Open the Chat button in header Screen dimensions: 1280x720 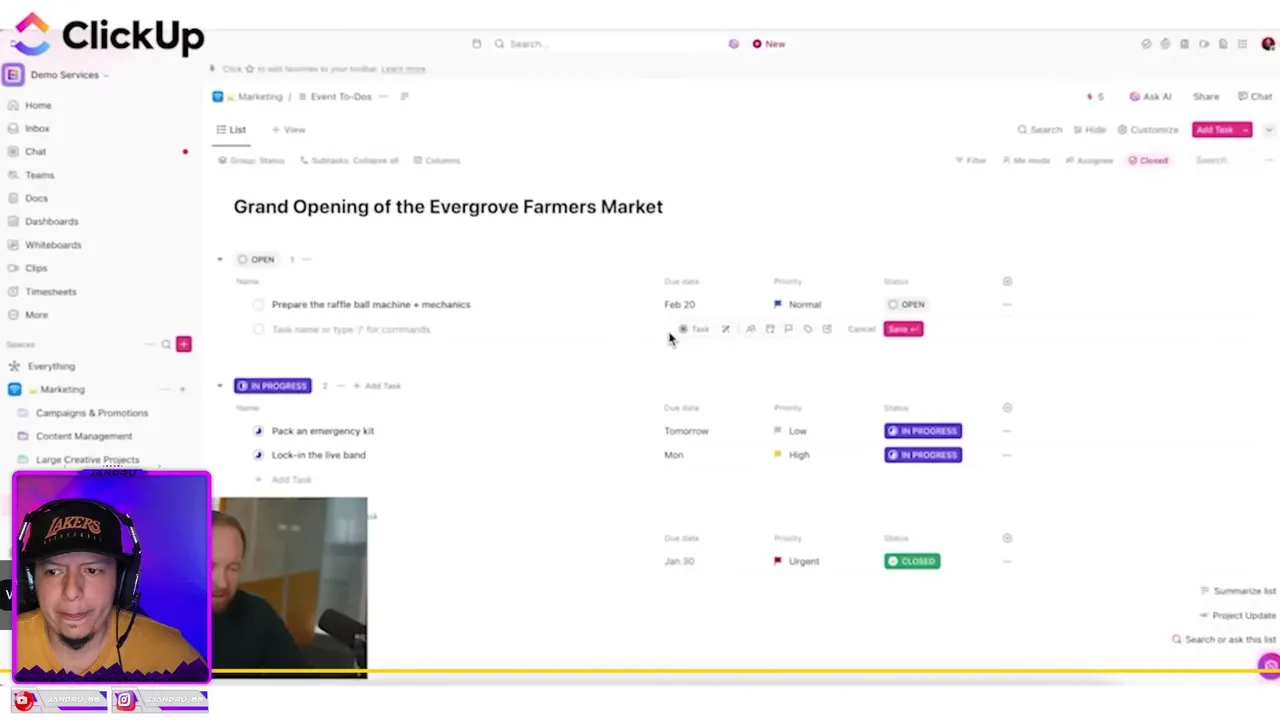(1255, 97)
